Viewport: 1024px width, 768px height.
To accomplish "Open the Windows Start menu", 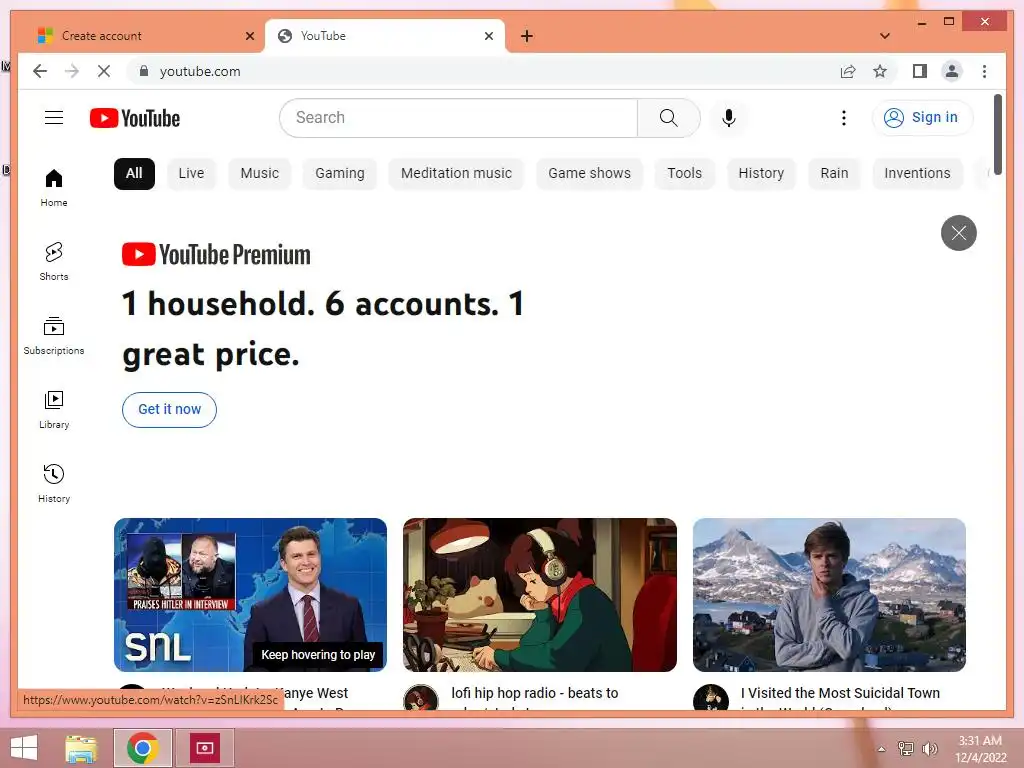I will 24,748.
